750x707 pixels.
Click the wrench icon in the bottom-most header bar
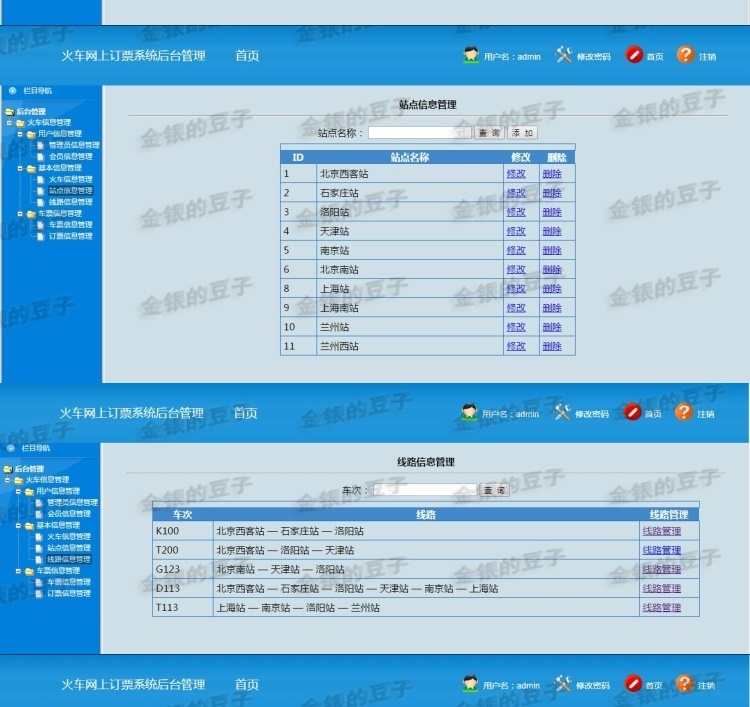(x=562, y=684)
